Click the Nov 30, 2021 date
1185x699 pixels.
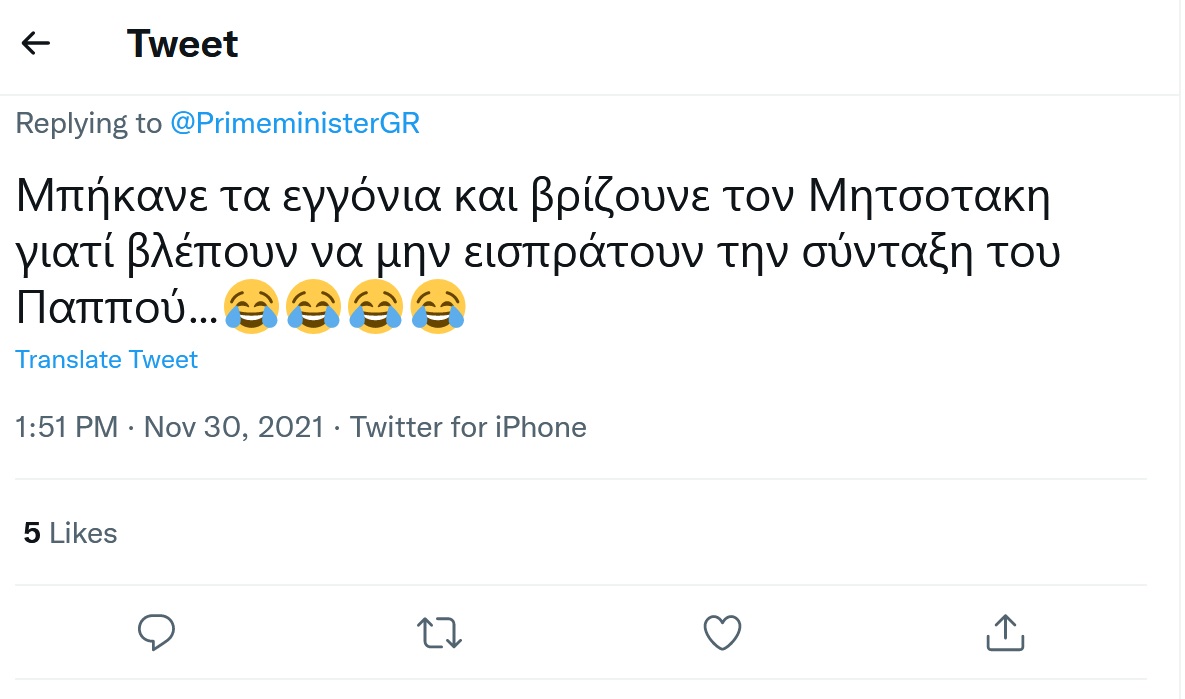point(234,428)
